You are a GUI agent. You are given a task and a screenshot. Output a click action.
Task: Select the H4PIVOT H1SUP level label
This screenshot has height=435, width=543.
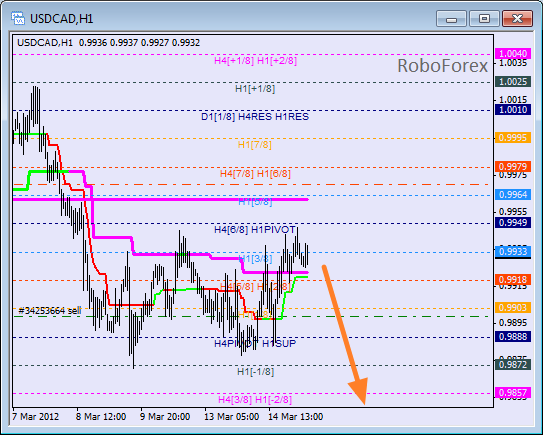(x=255, y=344)
